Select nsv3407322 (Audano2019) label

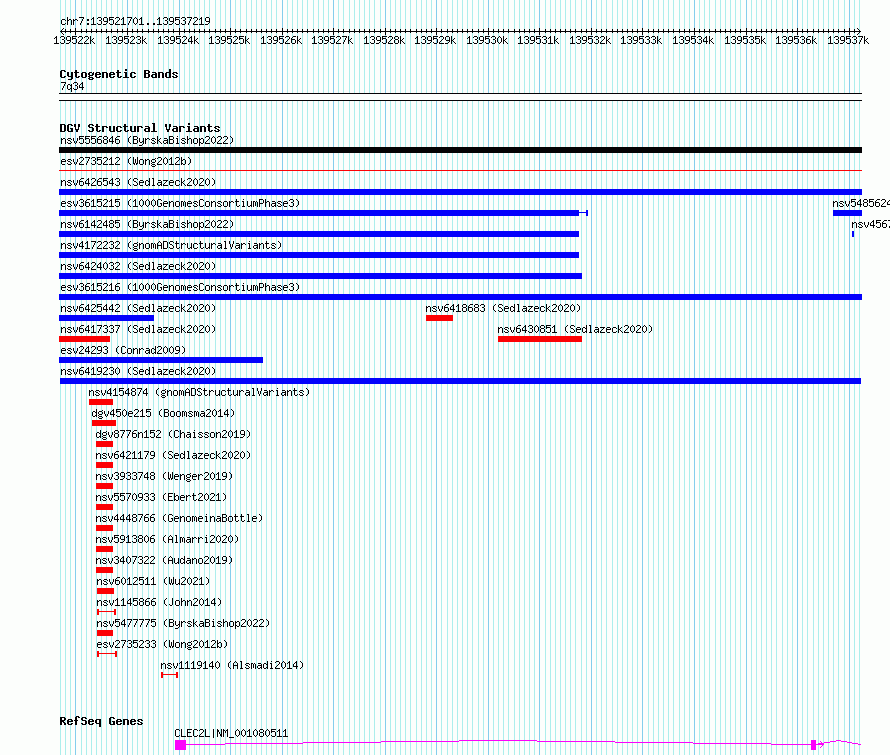[164, 560]
